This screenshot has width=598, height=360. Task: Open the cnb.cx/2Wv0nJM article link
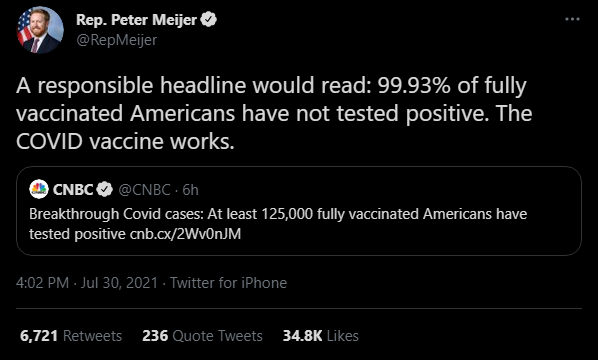[x=185, y=234]
